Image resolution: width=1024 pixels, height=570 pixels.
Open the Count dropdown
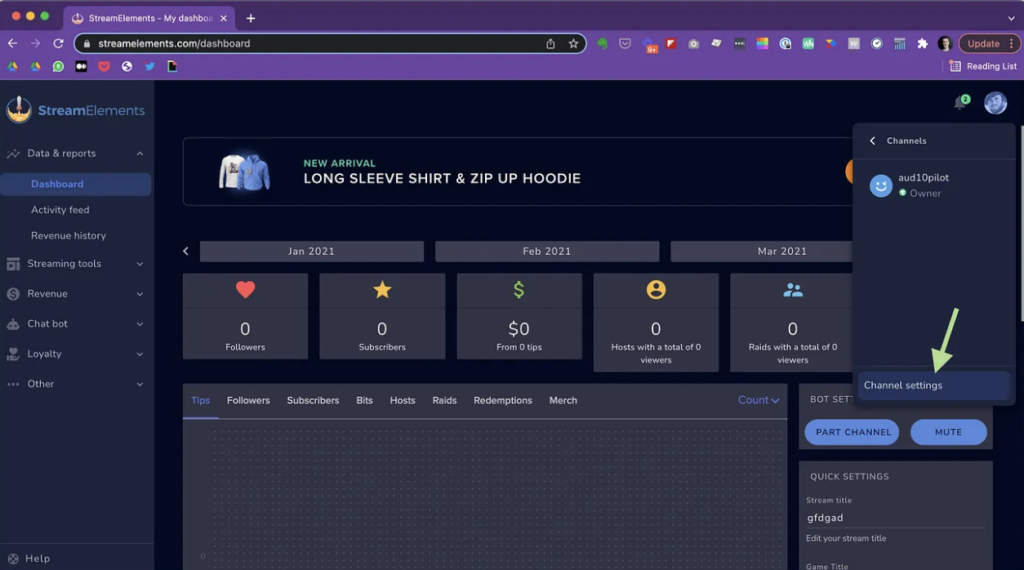758,400
